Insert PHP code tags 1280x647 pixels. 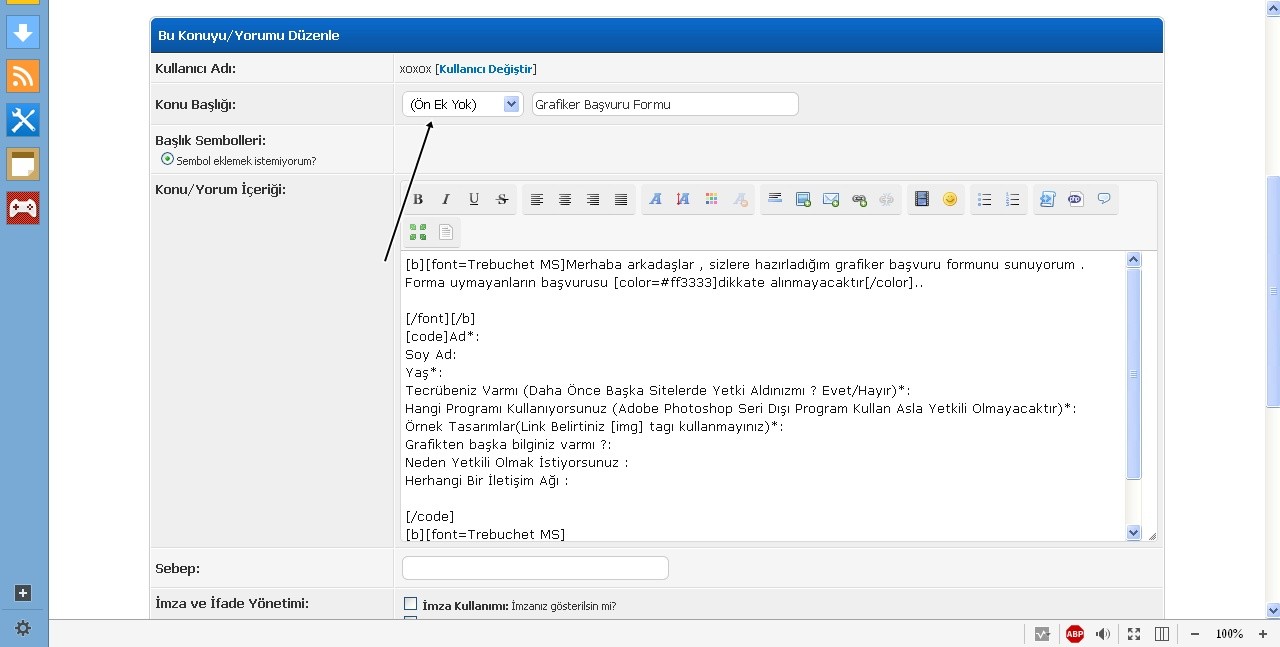pyautogui.click(x=1076, y=200)
